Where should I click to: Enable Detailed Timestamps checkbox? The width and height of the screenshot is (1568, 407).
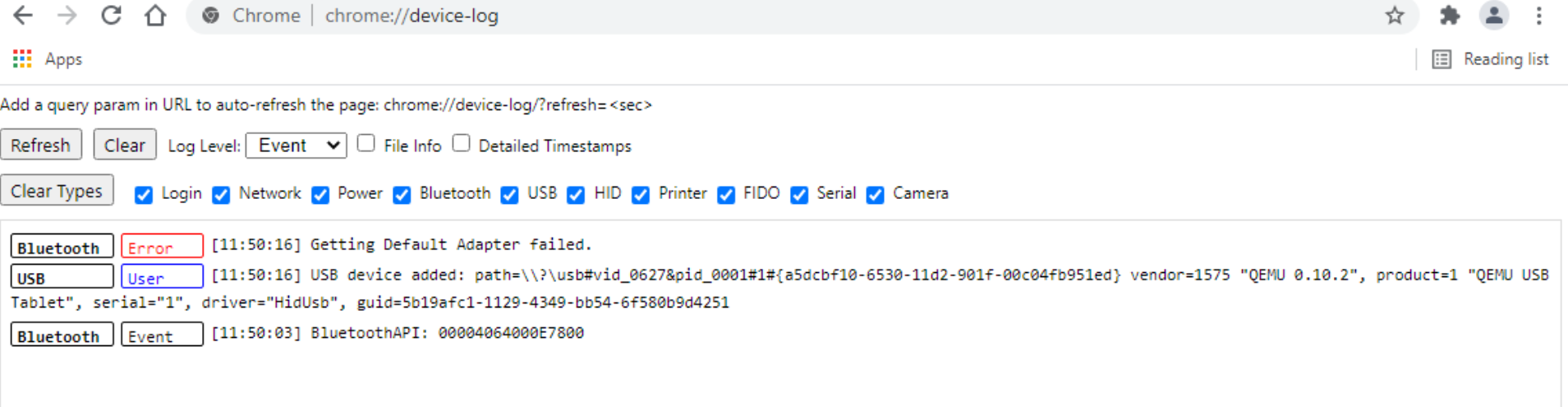click(x=462, y=144)
